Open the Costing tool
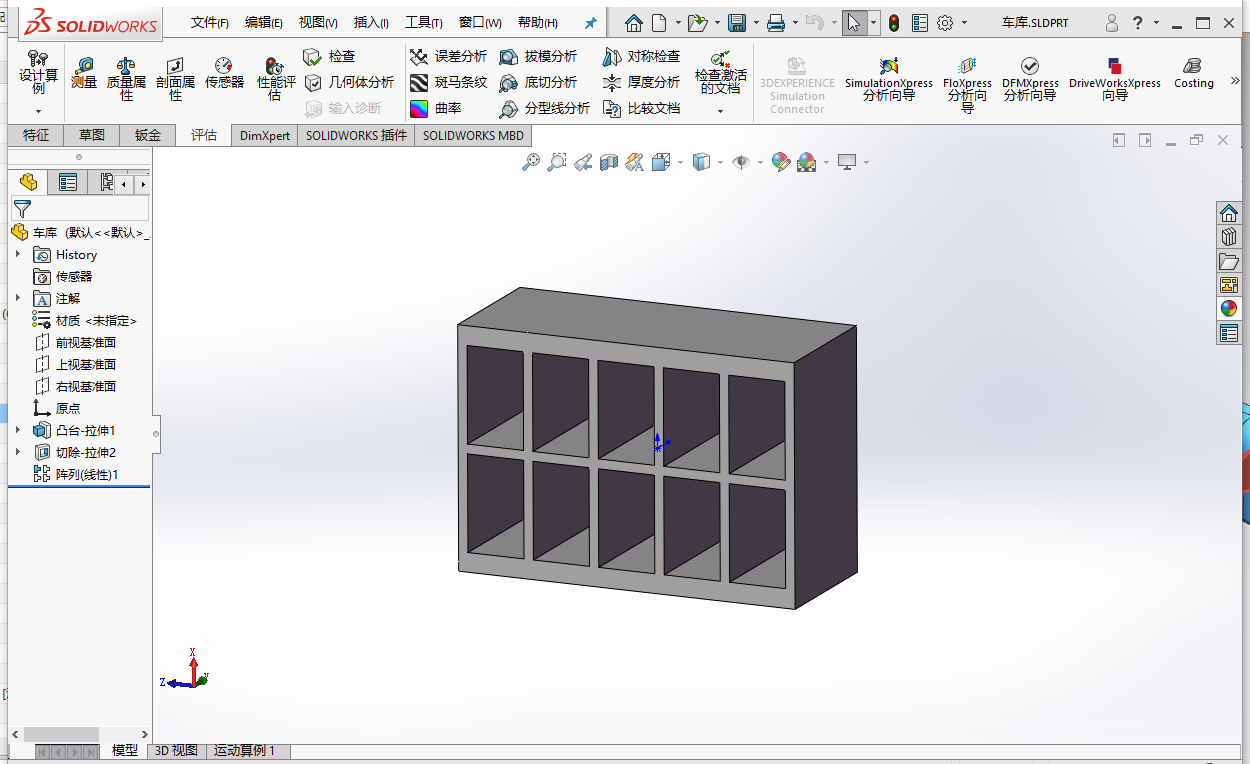Screen dimensions: 1250x764 coord(1193,73)
